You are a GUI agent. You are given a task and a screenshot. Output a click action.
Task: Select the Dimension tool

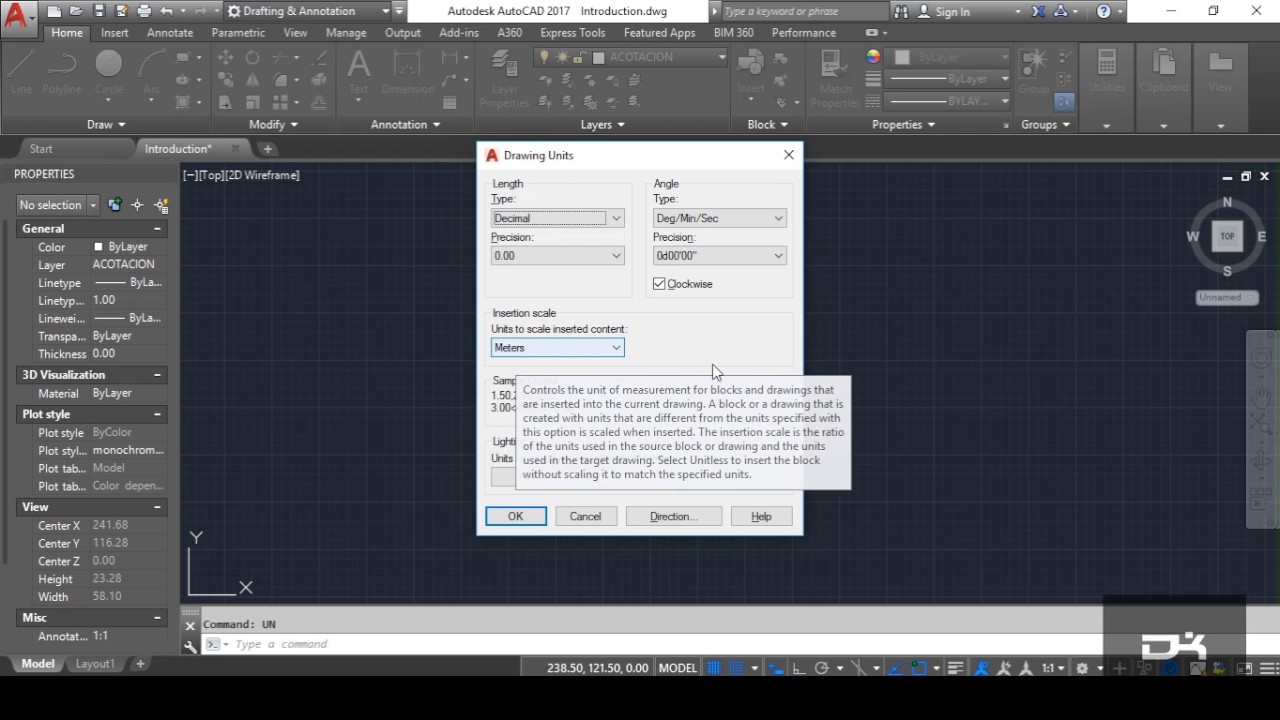coord(408,72)
